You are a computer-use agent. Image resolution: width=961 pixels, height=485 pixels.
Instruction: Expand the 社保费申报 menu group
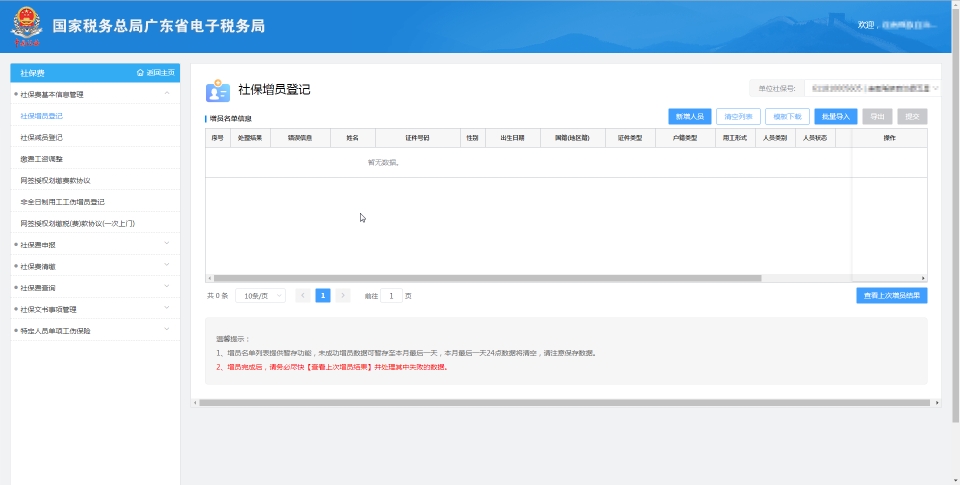coord(167,244)
